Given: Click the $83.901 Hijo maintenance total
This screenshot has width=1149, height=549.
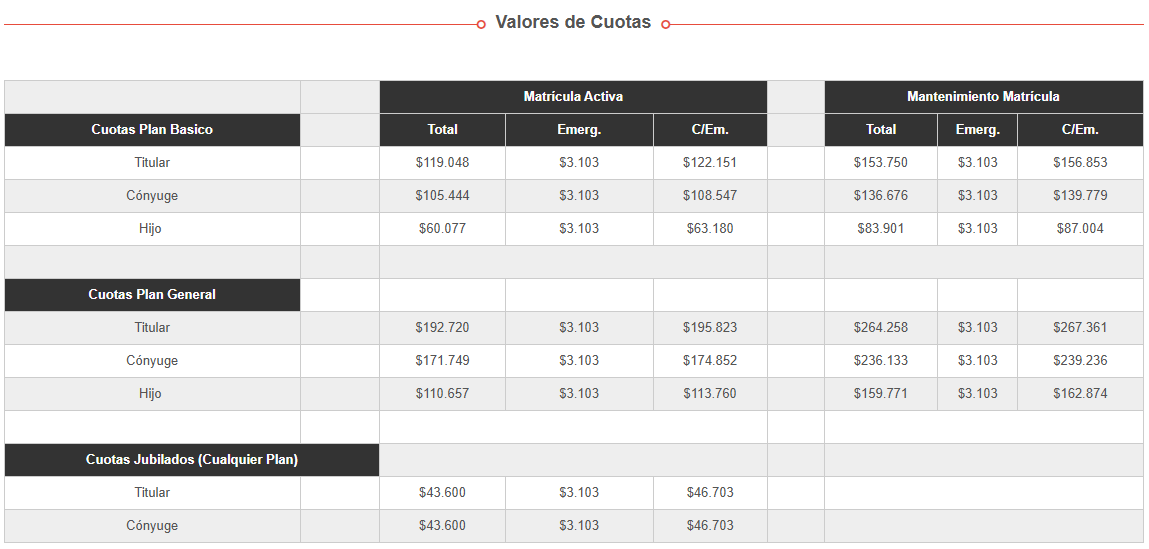Looking at the screenshot, I should click(880, 229).
